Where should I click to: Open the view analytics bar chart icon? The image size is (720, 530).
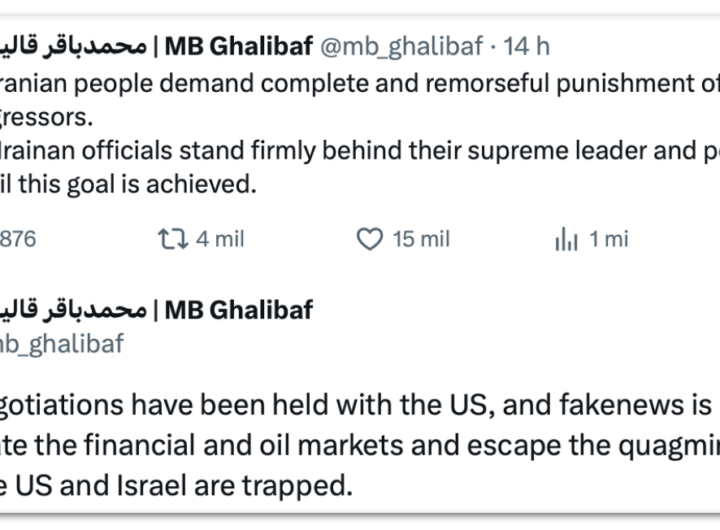click(566, 239)
